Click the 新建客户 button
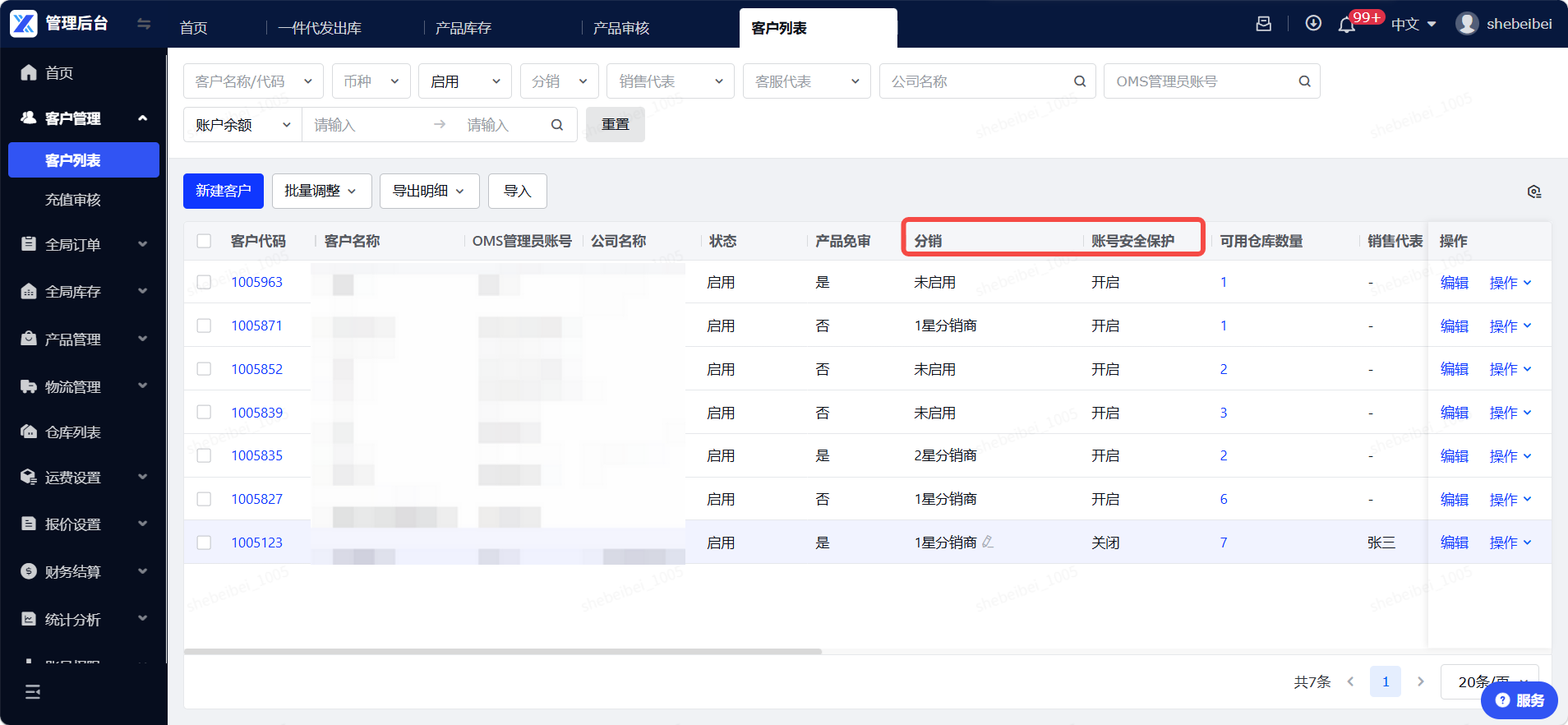This screenshot has height=725, width=1568. coord(224,191)
